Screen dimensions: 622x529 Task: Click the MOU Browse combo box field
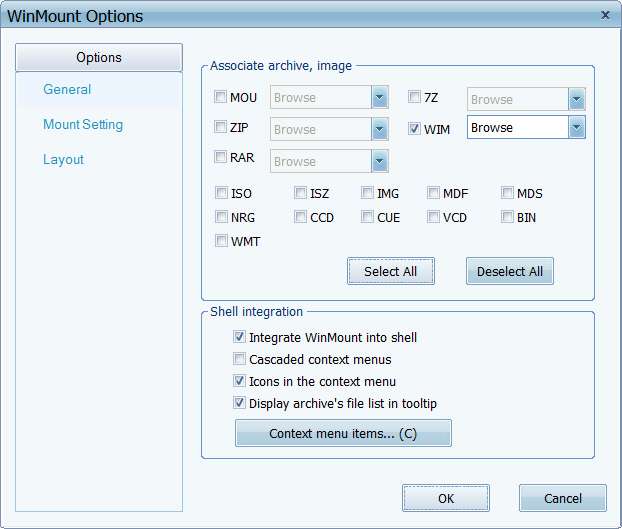coord(329,97)
